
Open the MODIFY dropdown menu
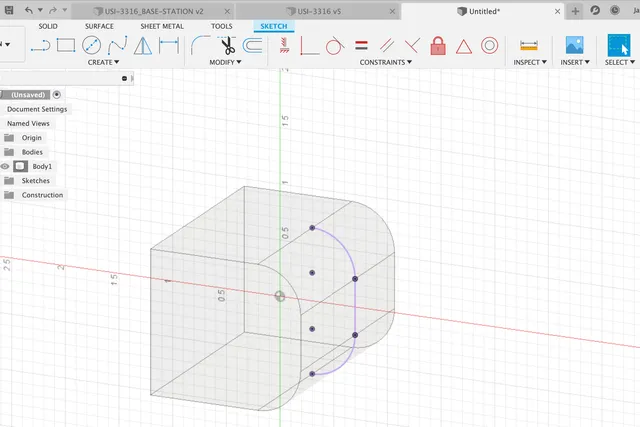225,62
